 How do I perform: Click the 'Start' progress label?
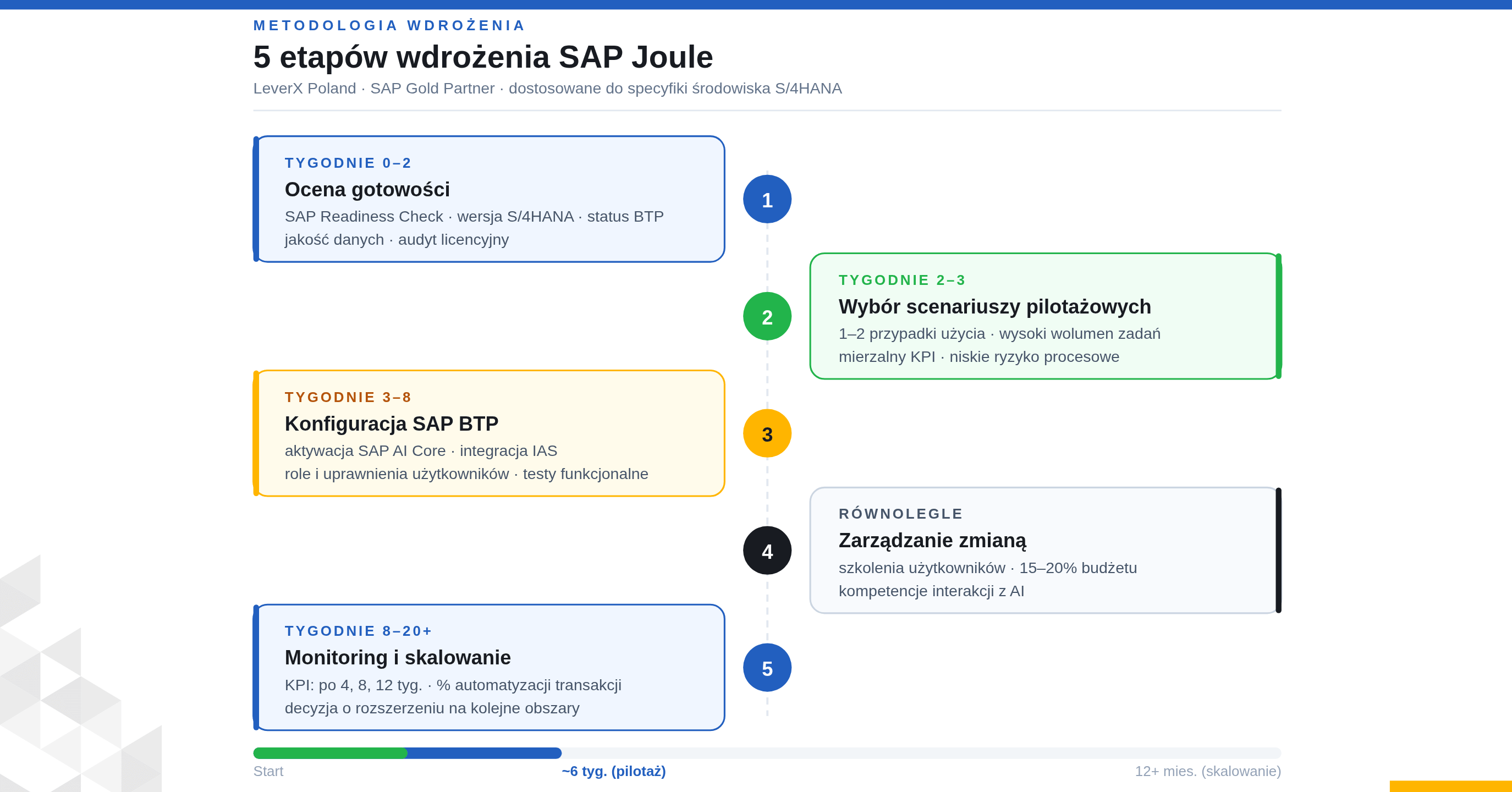tap(268, 772)
